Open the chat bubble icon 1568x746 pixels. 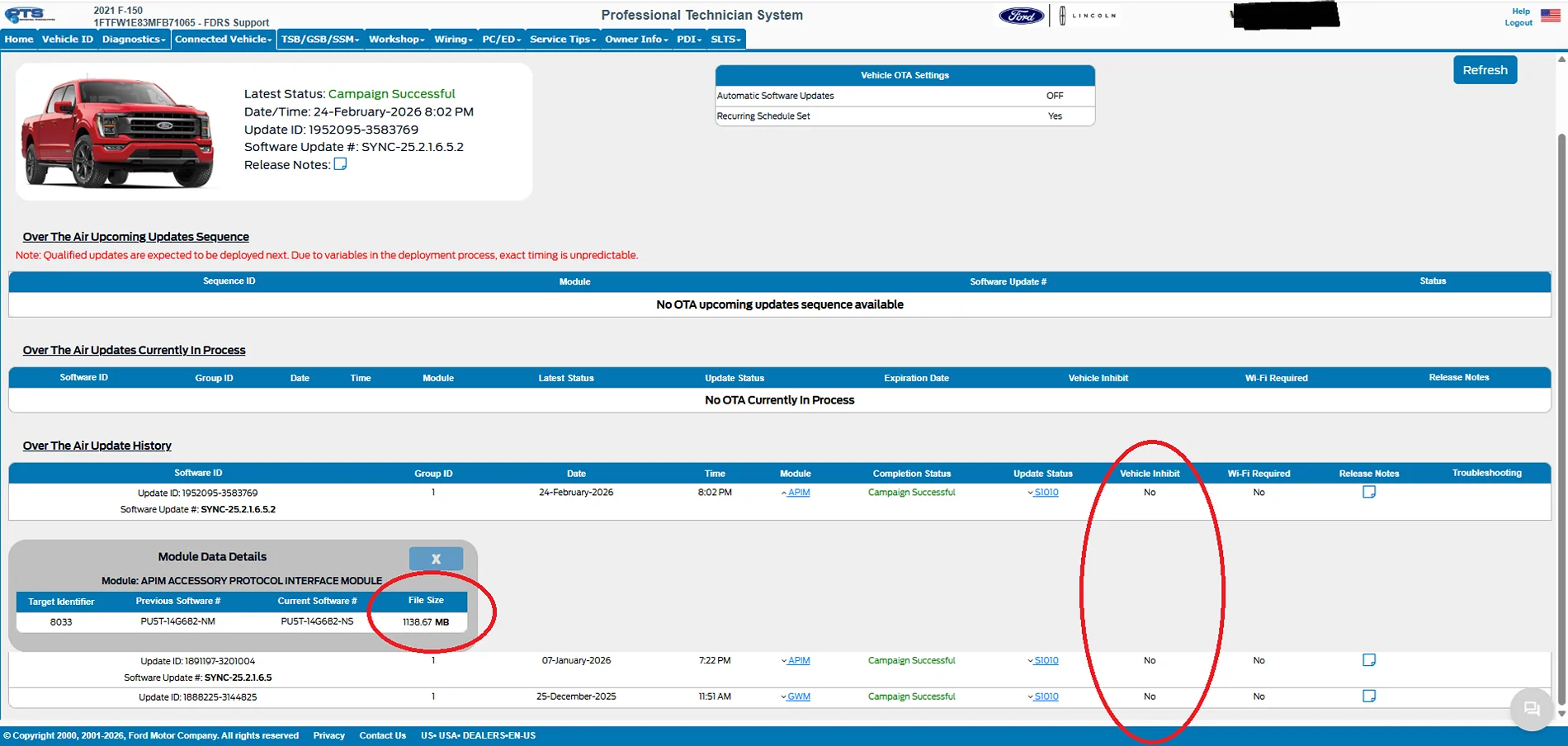tap(1532, 709)
